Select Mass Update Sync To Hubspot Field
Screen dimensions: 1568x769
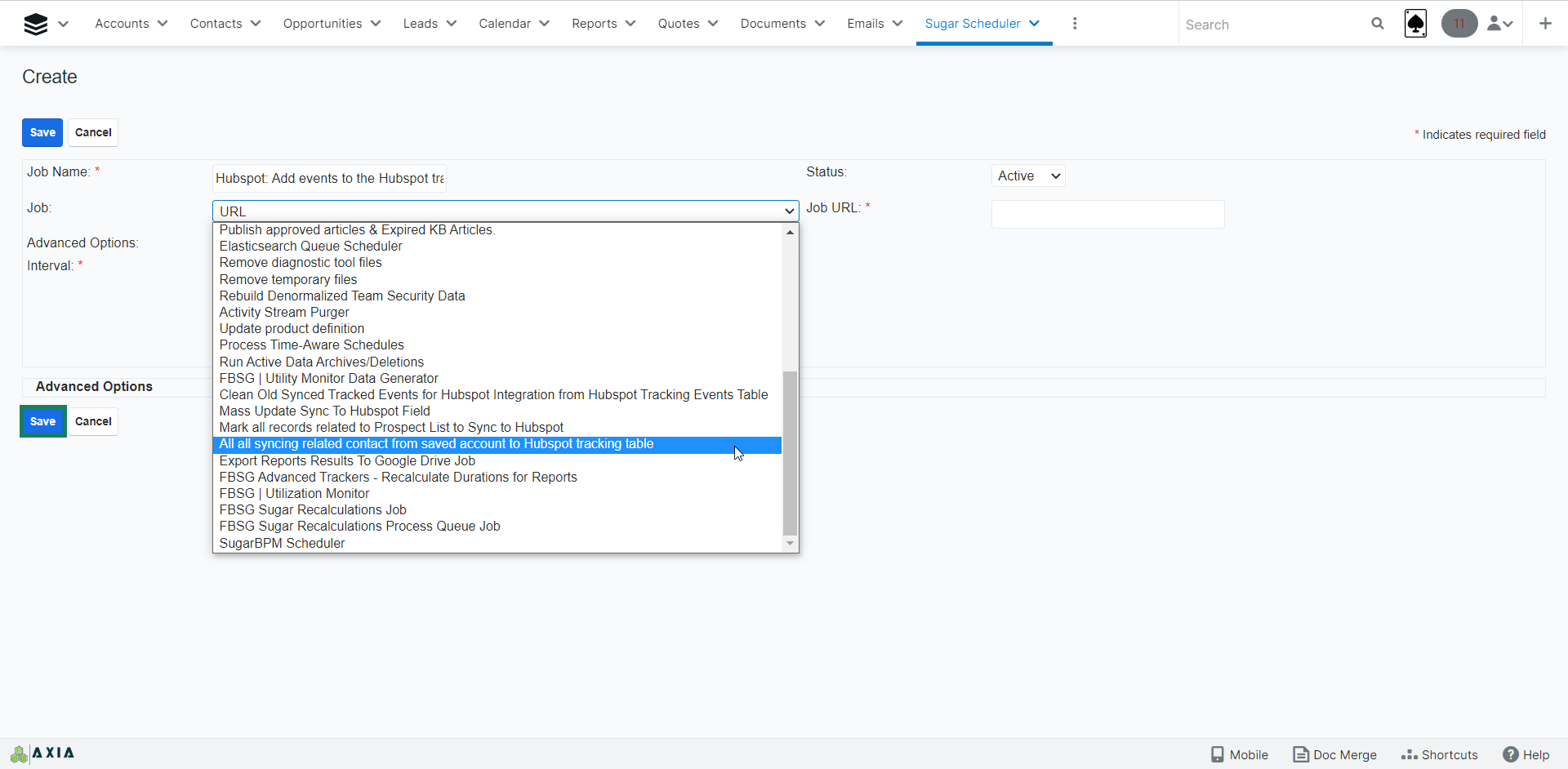coord(497,411)
